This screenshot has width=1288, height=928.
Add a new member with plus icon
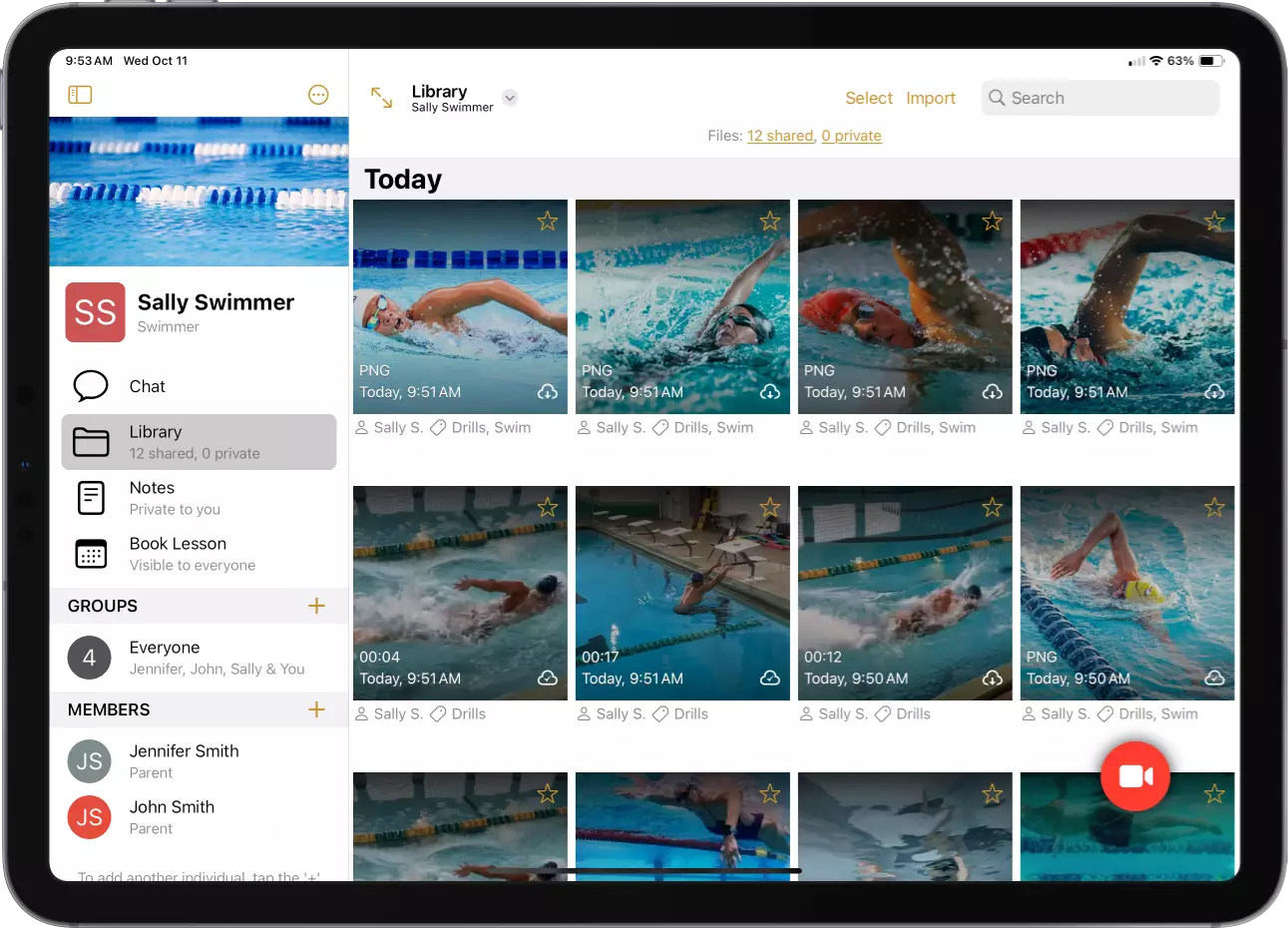point(316,709)
